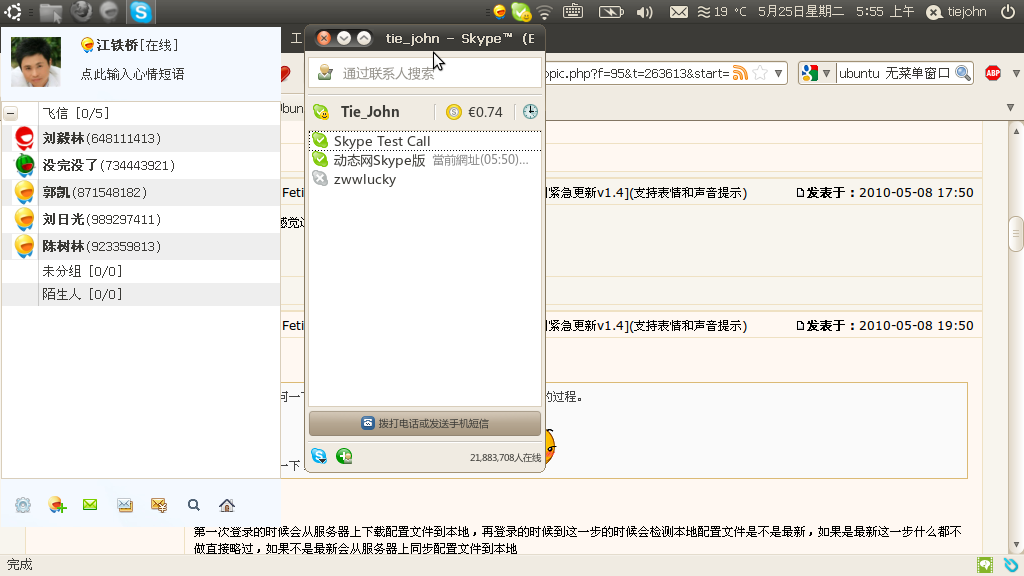
Task: Click the Skype status tray icon
Action: pyautogui.click(x=521, y=12)
